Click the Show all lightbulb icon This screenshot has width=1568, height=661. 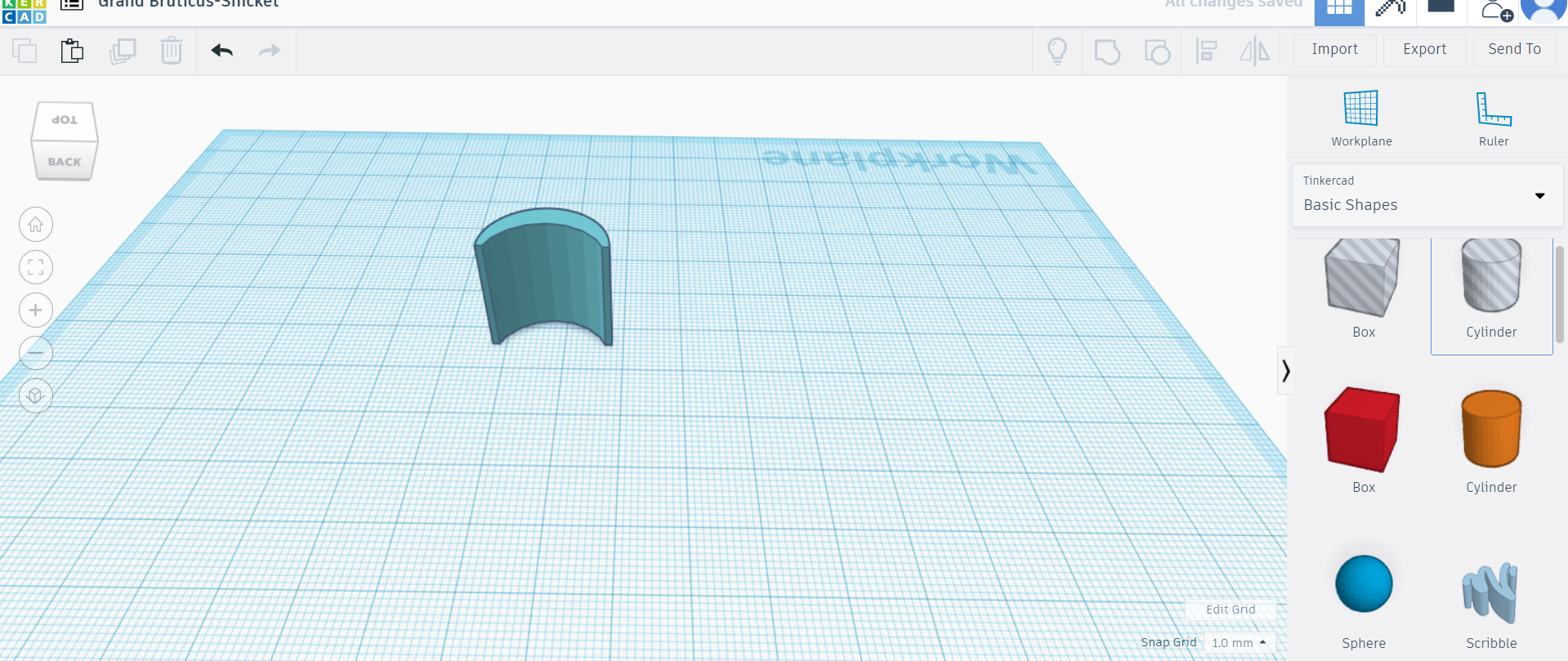[x=1057, y=51]
